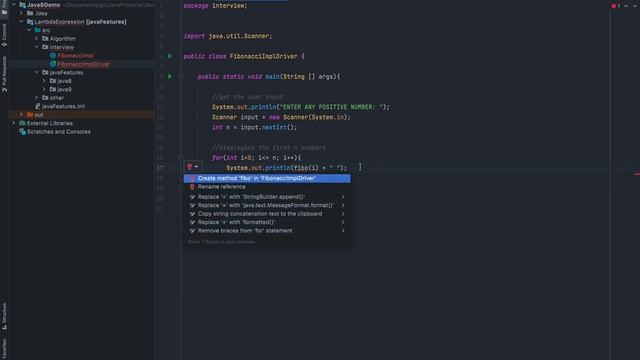This screenshot has height=360, width=640.
Task: Expand the Algorithm package
Action: (x=37, y=38)
